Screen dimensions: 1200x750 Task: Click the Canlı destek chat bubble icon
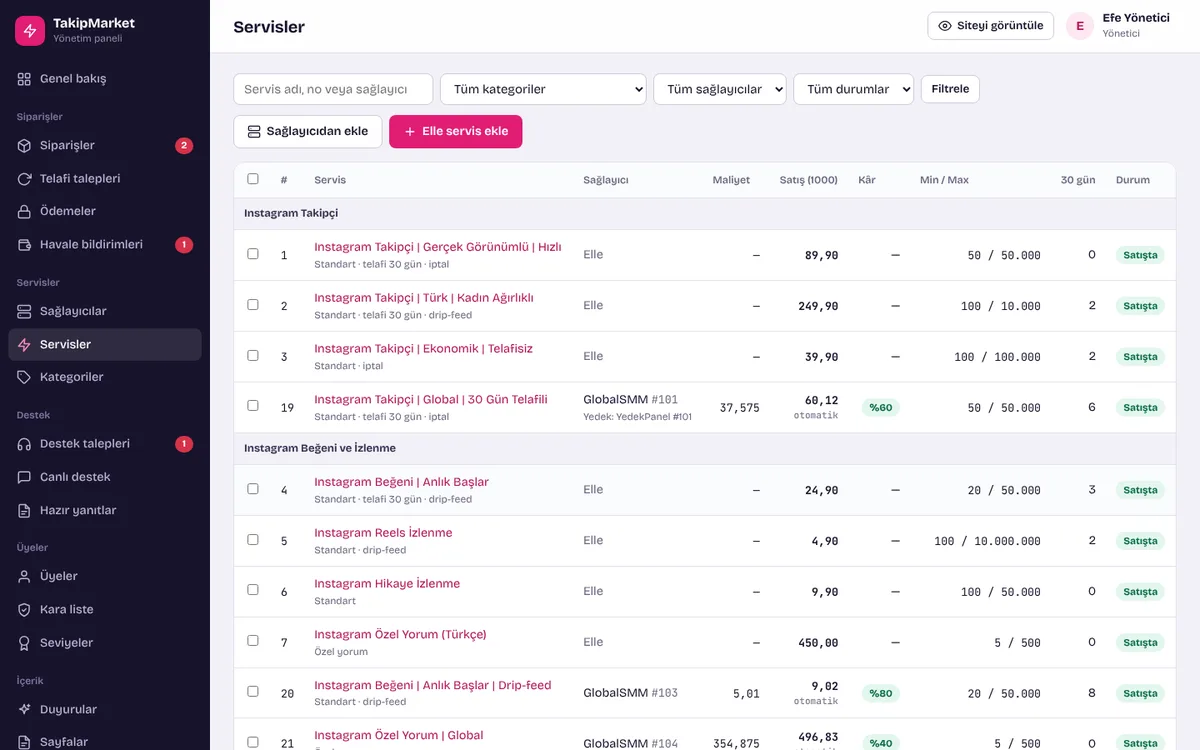pyautogui.click(x=25, y=478)
